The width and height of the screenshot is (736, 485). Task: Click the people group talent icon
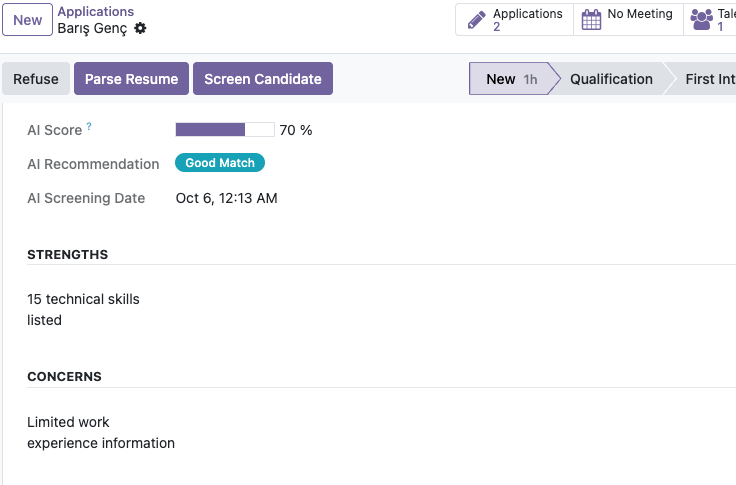click(x=701, y=20)
